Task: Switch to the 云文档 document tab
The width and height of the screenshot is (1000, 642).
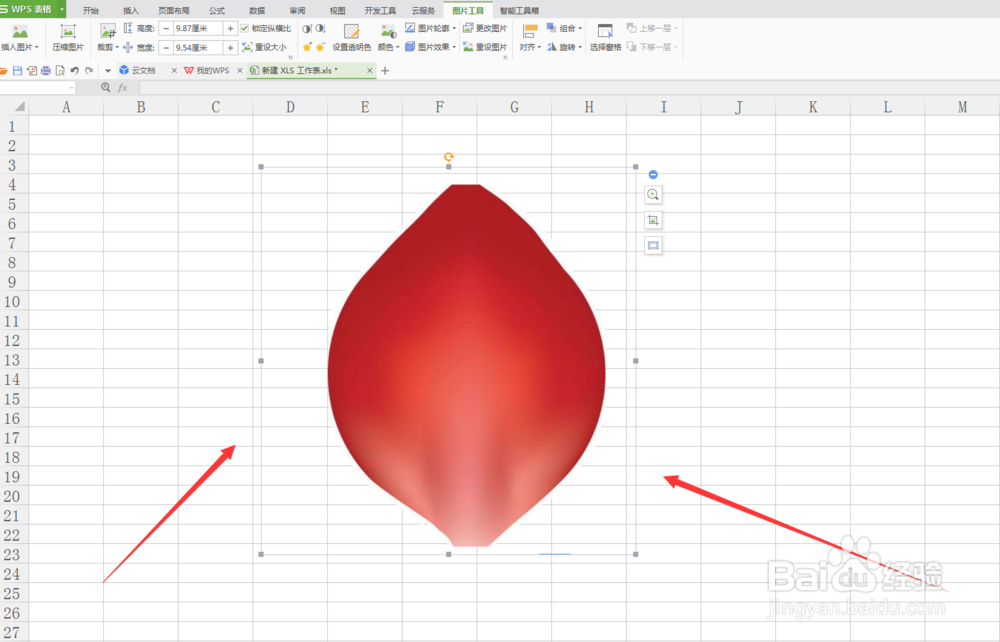Action: point(143,71)
